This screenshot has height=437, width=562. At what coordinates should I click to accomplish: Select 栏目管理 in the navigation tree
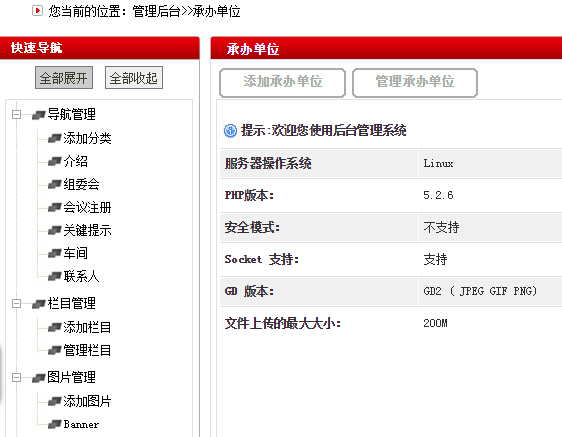(71, 304)
